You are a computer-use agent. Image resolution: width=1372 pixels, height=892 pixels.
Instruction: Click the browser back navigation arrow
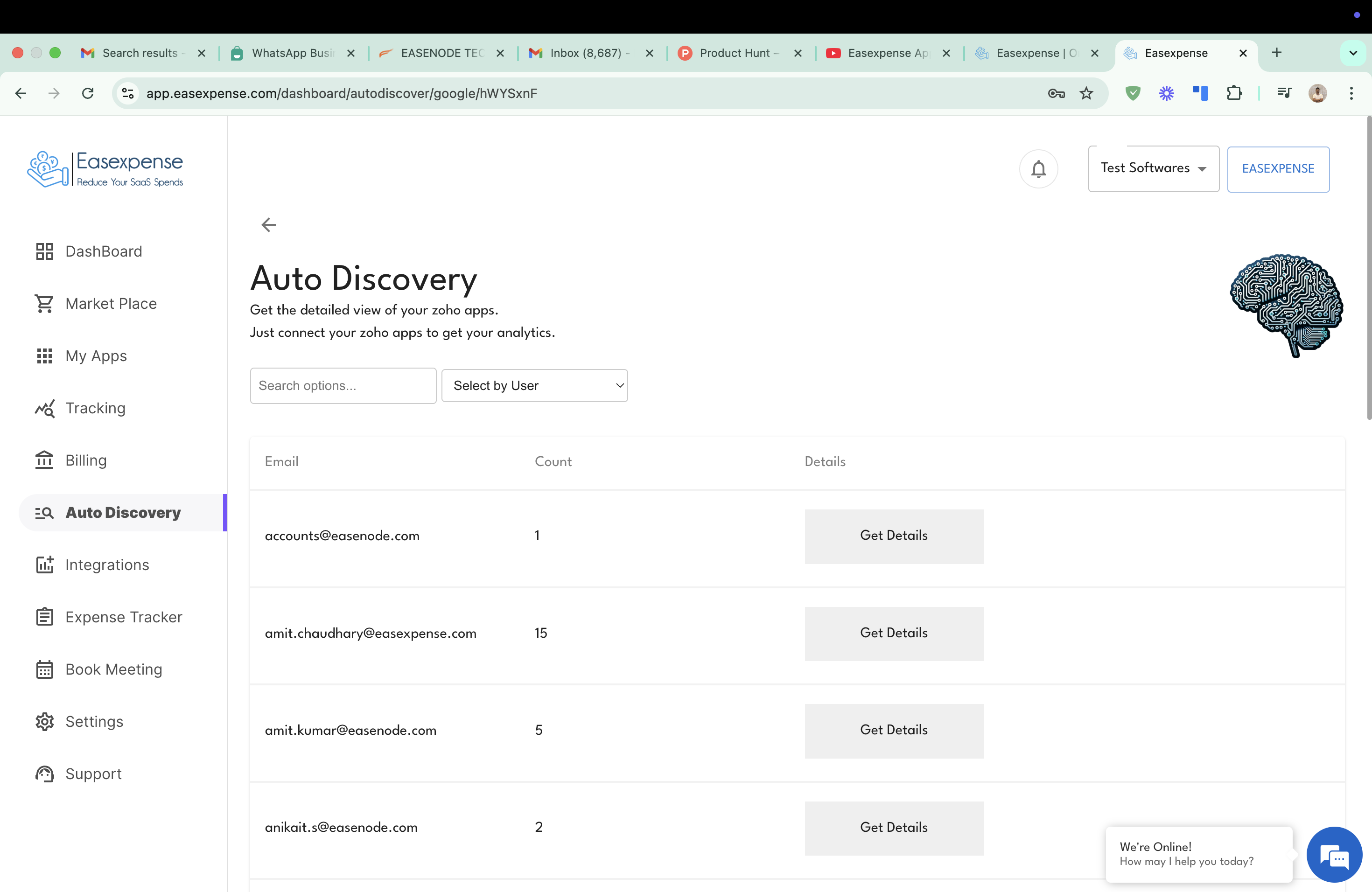pyautogui.click(x=21, y=93)
